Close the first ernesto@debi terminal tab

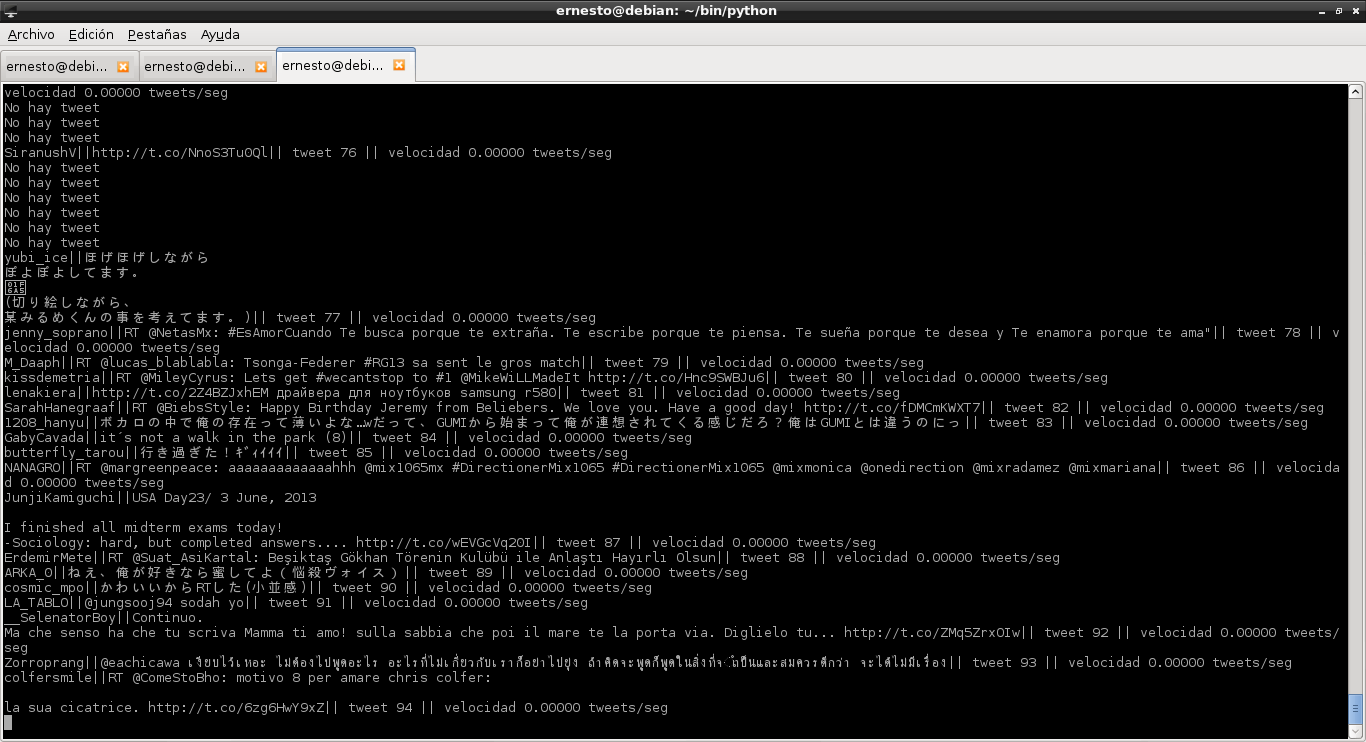(123, 67)
